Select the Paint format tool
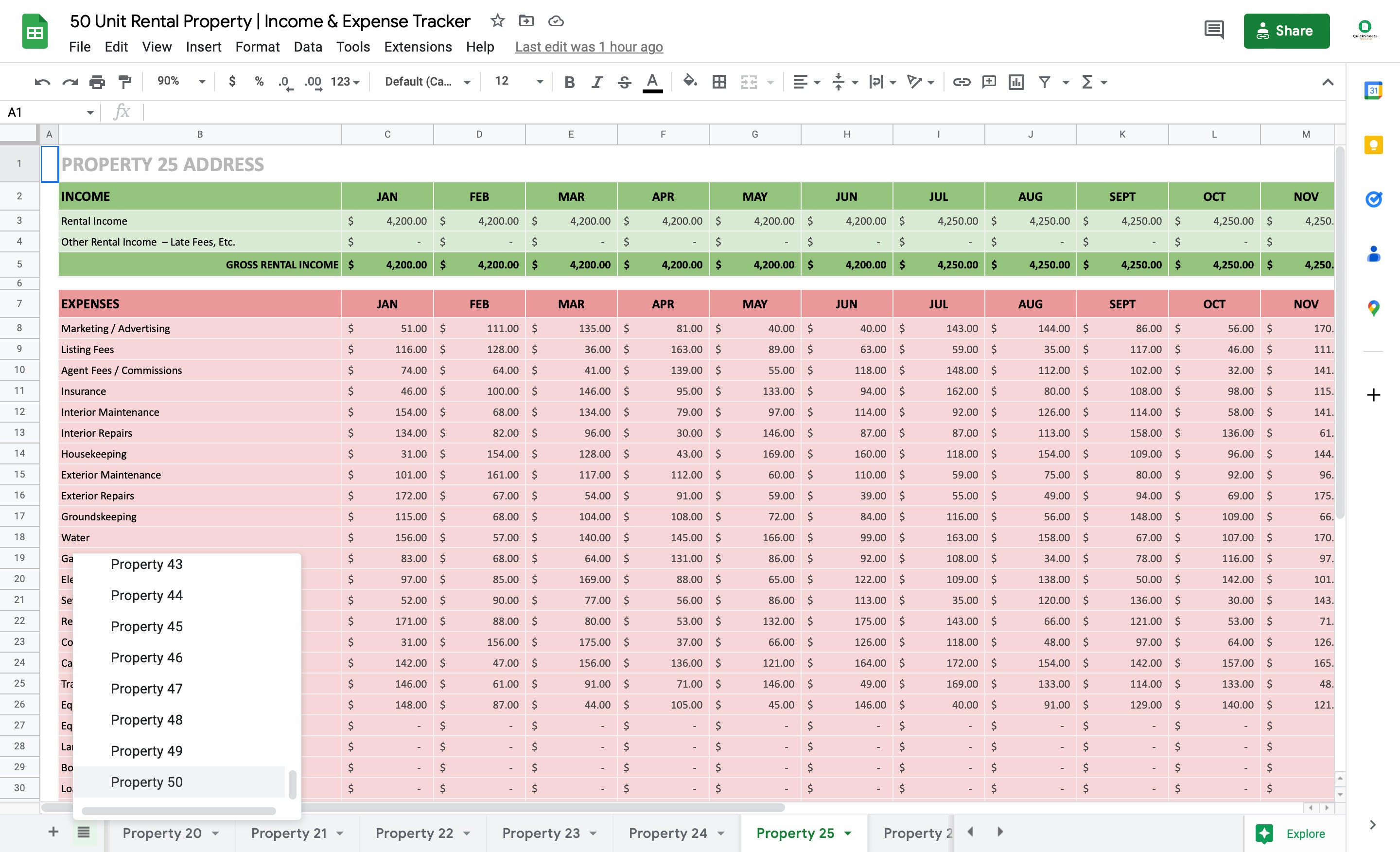This screenshot has height=852, width=1400. point(124,82)
